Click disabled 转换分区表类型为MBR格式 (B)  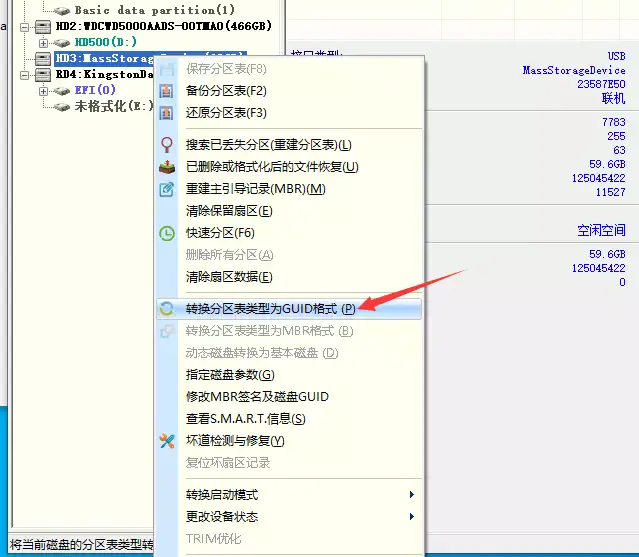(x=289, y=331)
